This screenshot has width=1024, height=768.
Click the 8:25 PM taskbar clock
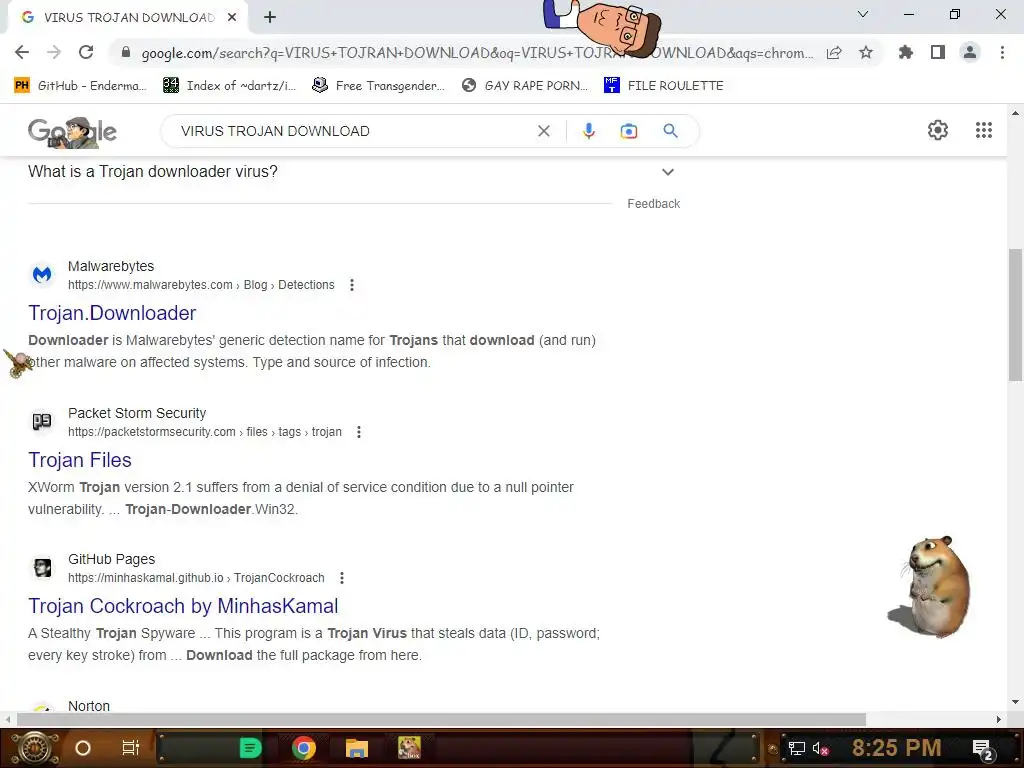[x=896, y=748]
